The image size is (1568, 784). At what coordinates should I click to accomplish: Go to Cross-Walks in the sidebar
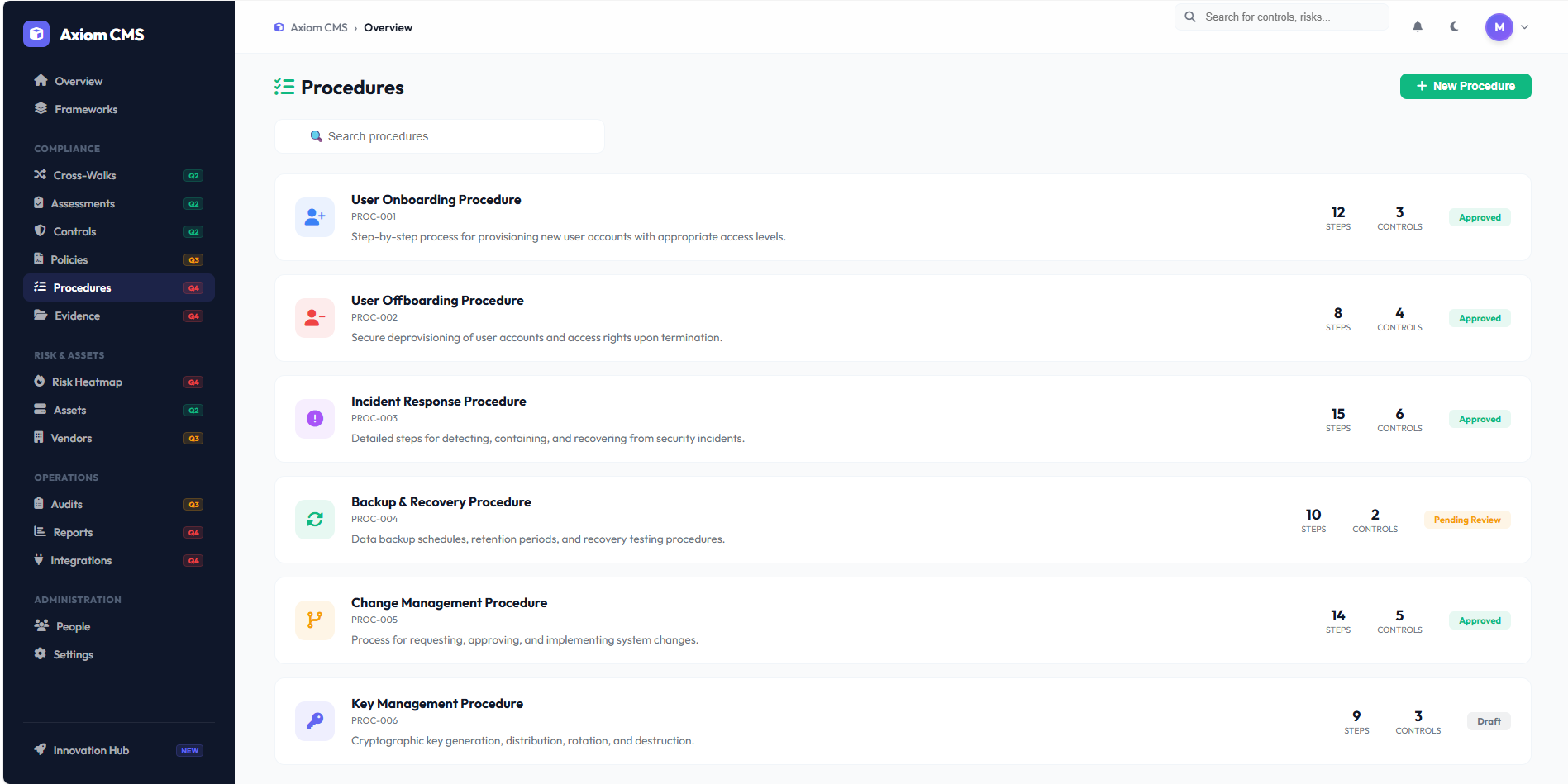(x=84, y=175)
